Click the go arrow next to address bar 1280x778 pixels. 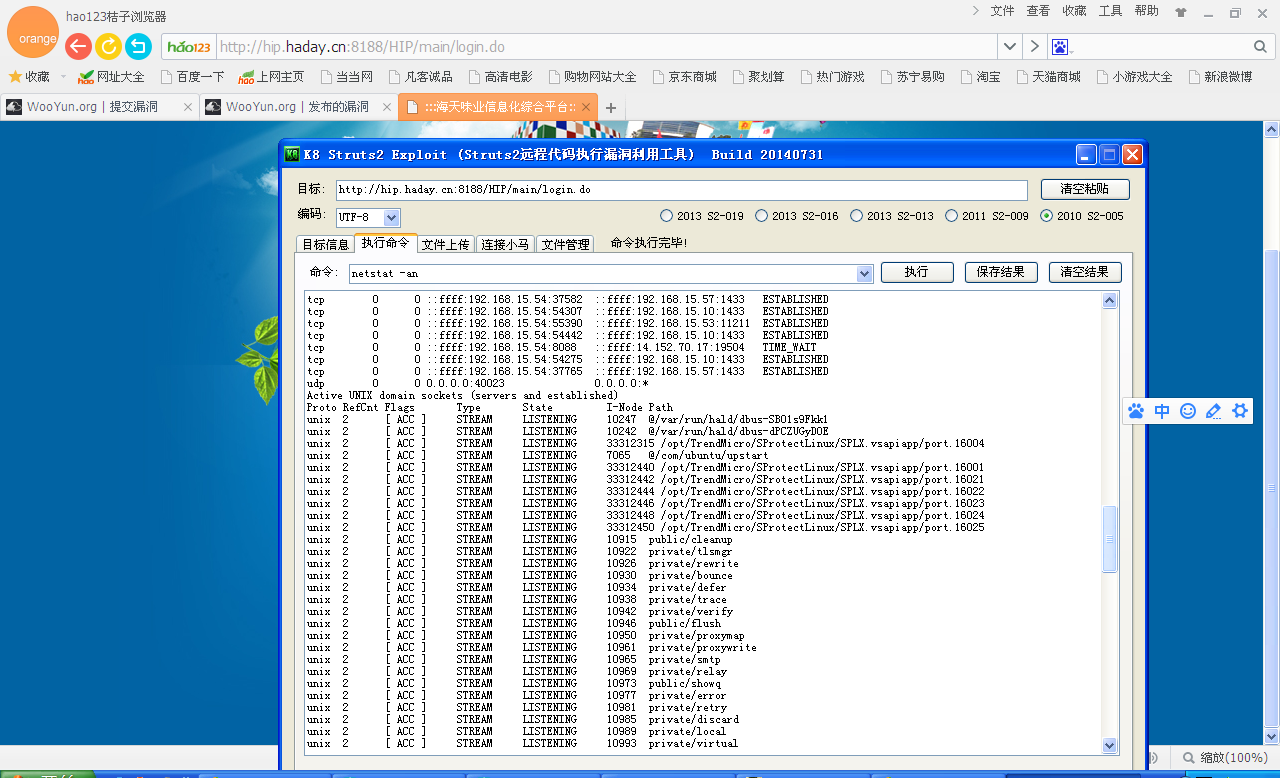pyautogui.click(x=1035, y=47)
